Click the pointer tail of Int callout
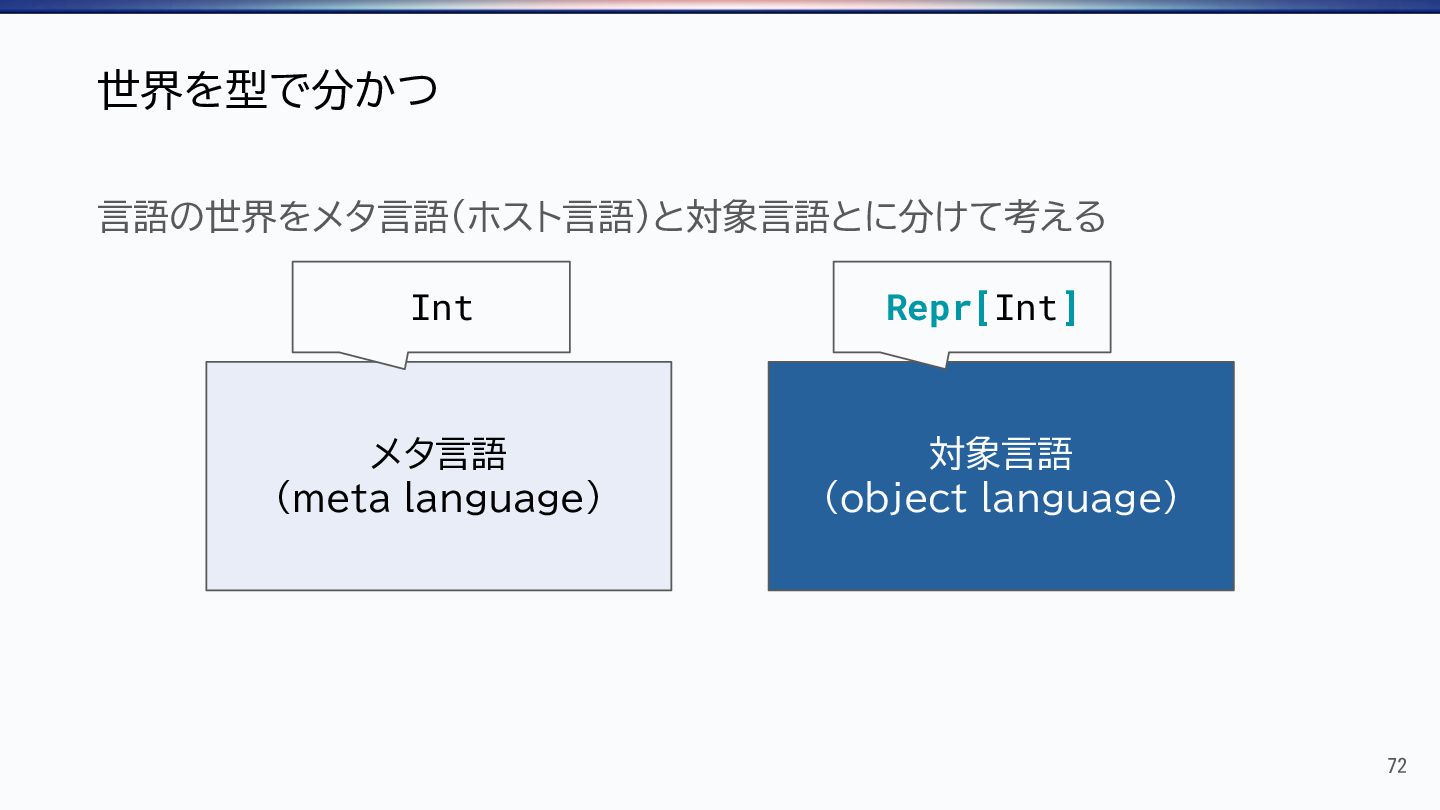1440x810 pixels. 402,361
